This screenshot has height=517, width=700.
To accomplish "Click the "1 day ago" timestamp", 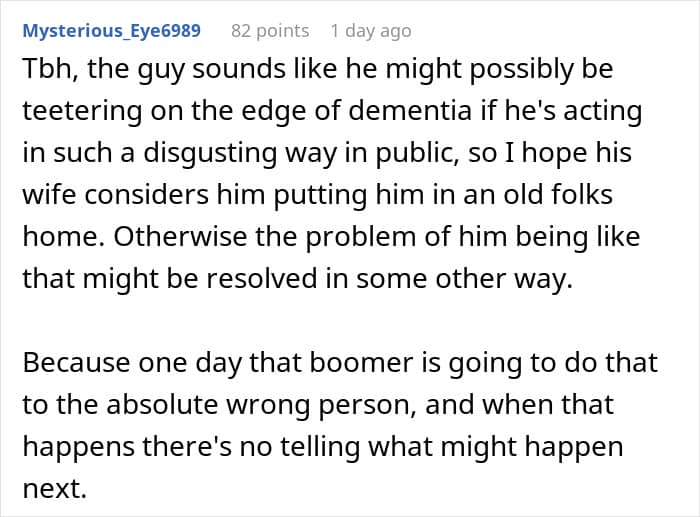I will coord(370,30).
